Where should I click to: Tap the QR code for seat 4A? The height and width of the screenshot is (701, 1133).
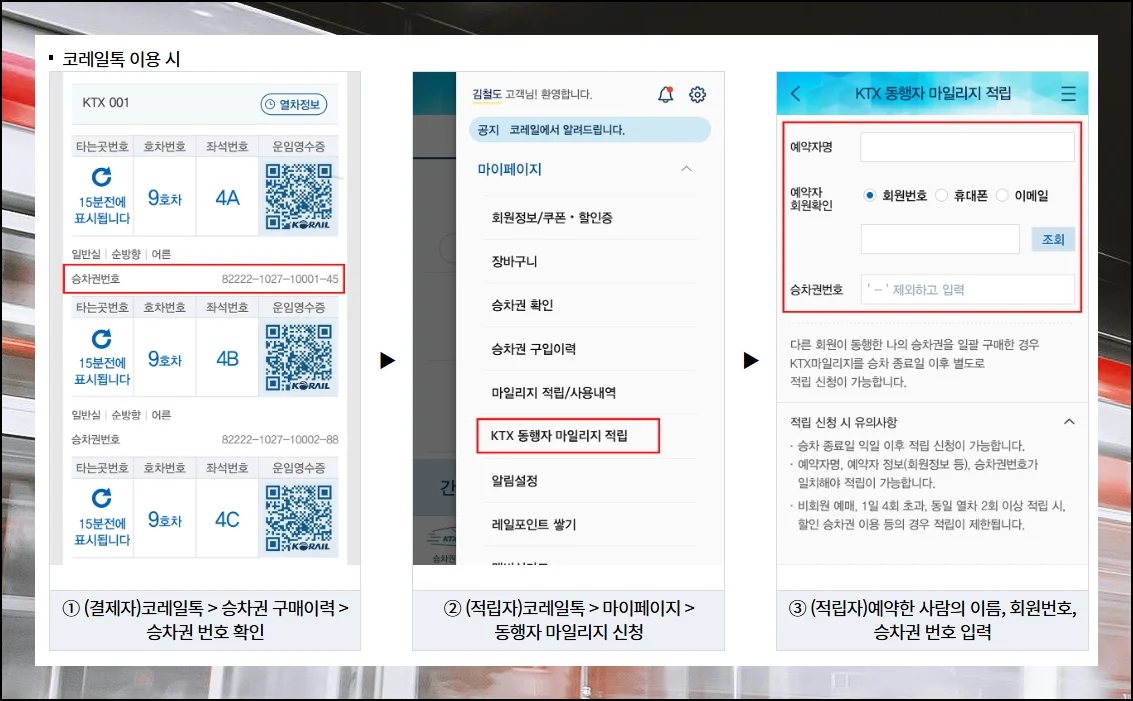(298, 196)
